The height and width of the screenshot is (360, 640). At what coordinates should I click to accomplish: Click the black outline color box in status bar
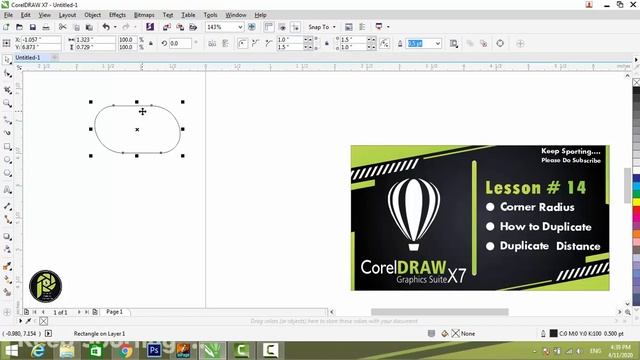[553, 333]
